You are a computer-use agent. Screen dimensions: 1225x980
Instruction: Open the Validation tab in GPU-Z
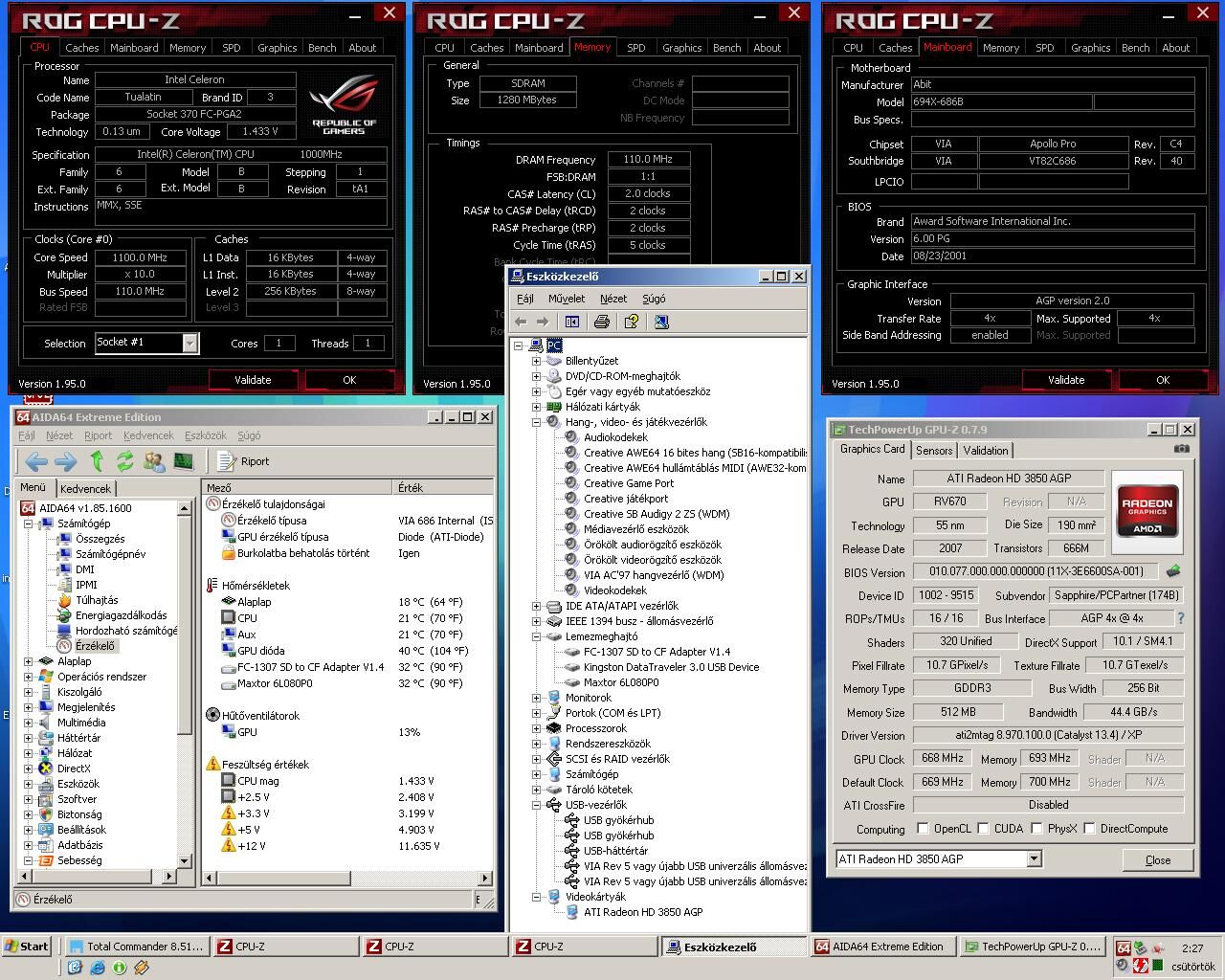pos(986,451)
